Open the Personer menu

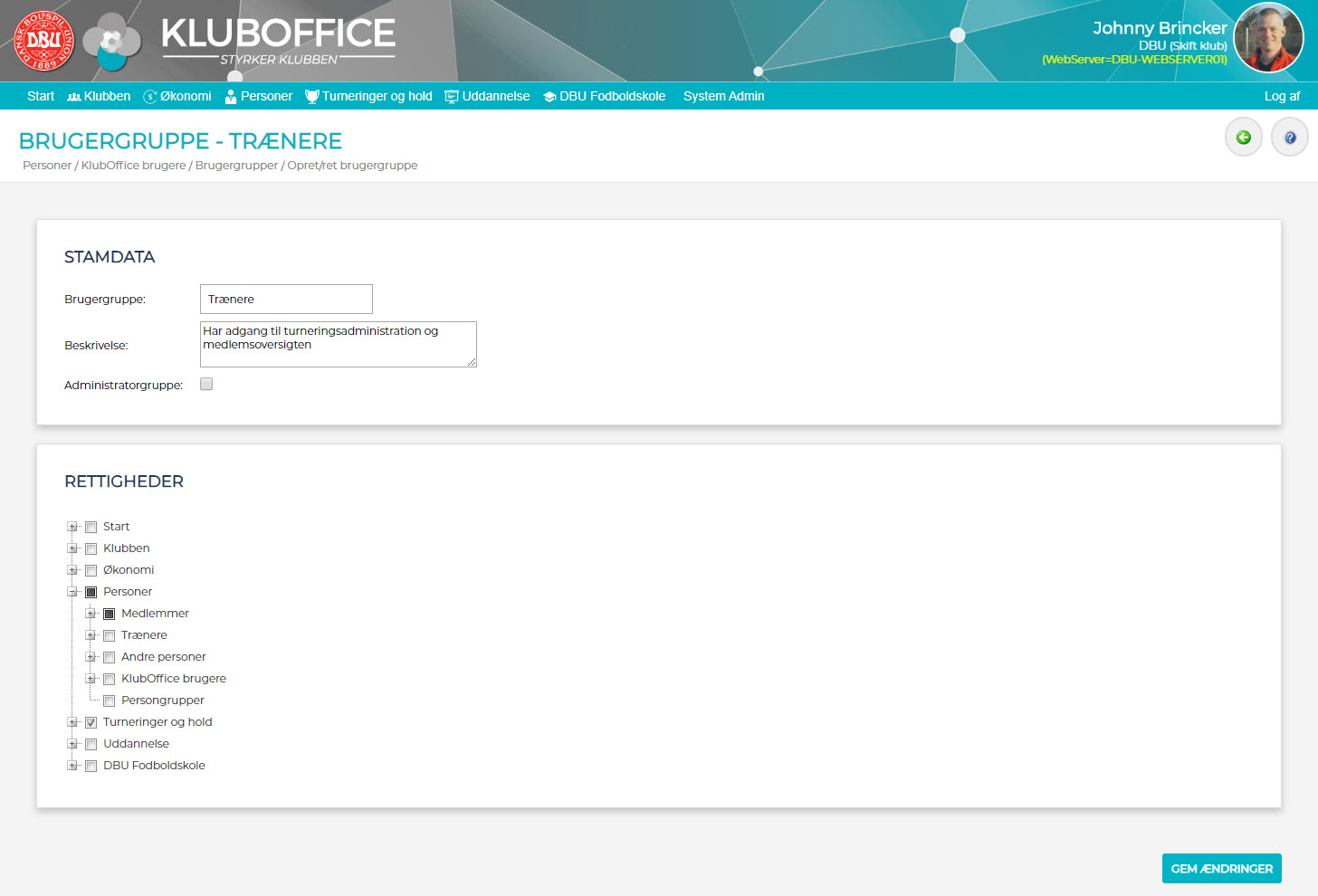[266, 96]
